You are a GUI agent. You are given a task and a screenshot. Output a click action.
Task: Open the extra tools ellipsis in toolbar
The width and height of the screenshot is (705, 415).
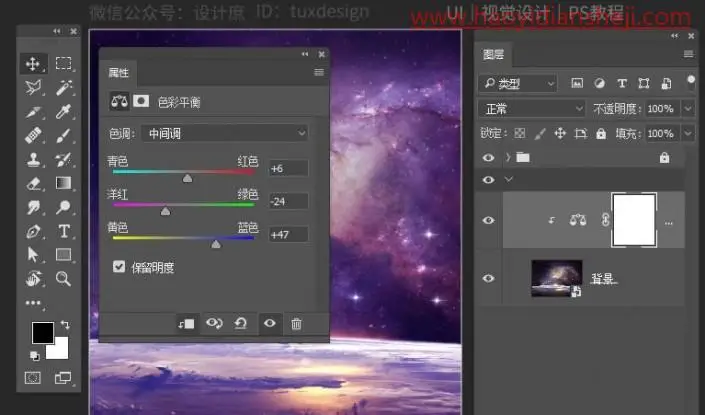[33, 303]
